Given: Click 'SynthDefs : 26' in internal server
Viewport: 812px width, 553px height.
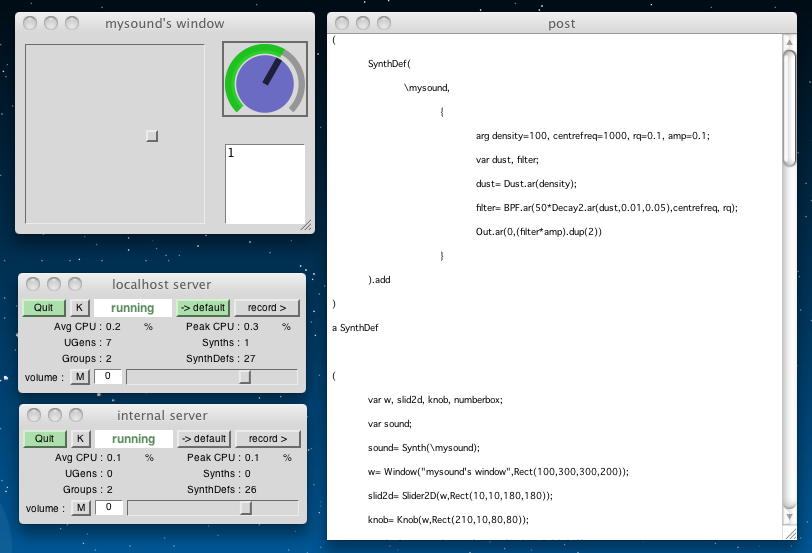Looking at the screenshot, I should (x=222, y=489).
